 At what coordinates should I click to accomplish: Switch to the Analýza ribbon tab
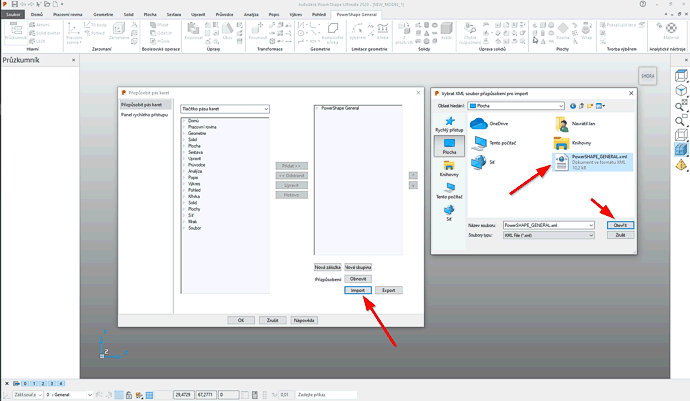point(251,15)
